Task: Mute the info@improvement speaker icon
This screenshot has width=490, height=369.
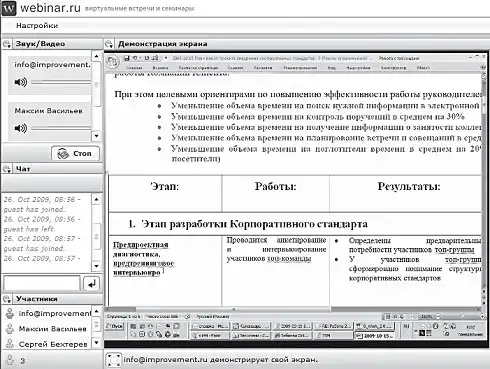Action: [20, 82]
